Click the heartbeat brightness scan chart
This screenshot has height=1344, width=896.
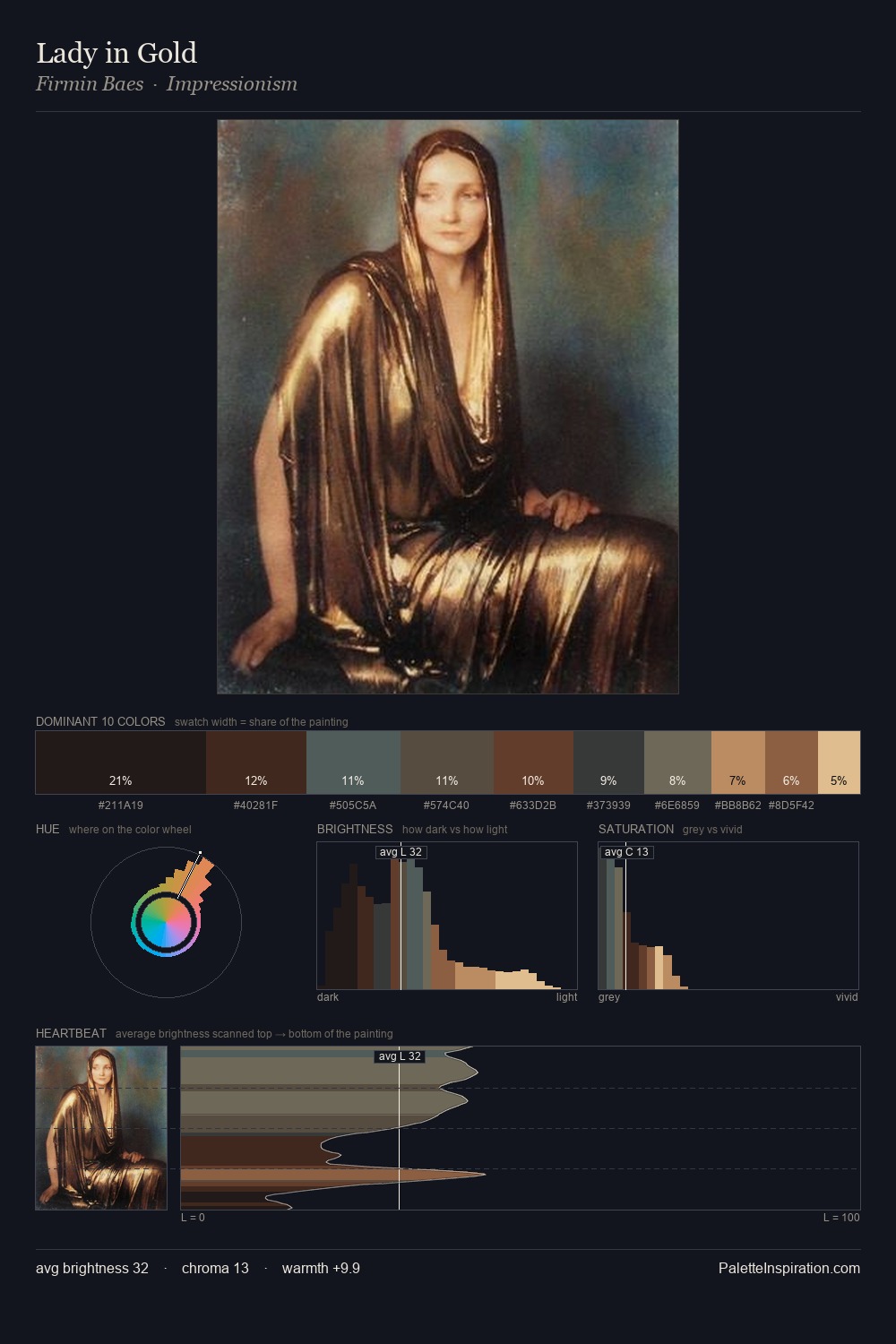coord(521,1128)
